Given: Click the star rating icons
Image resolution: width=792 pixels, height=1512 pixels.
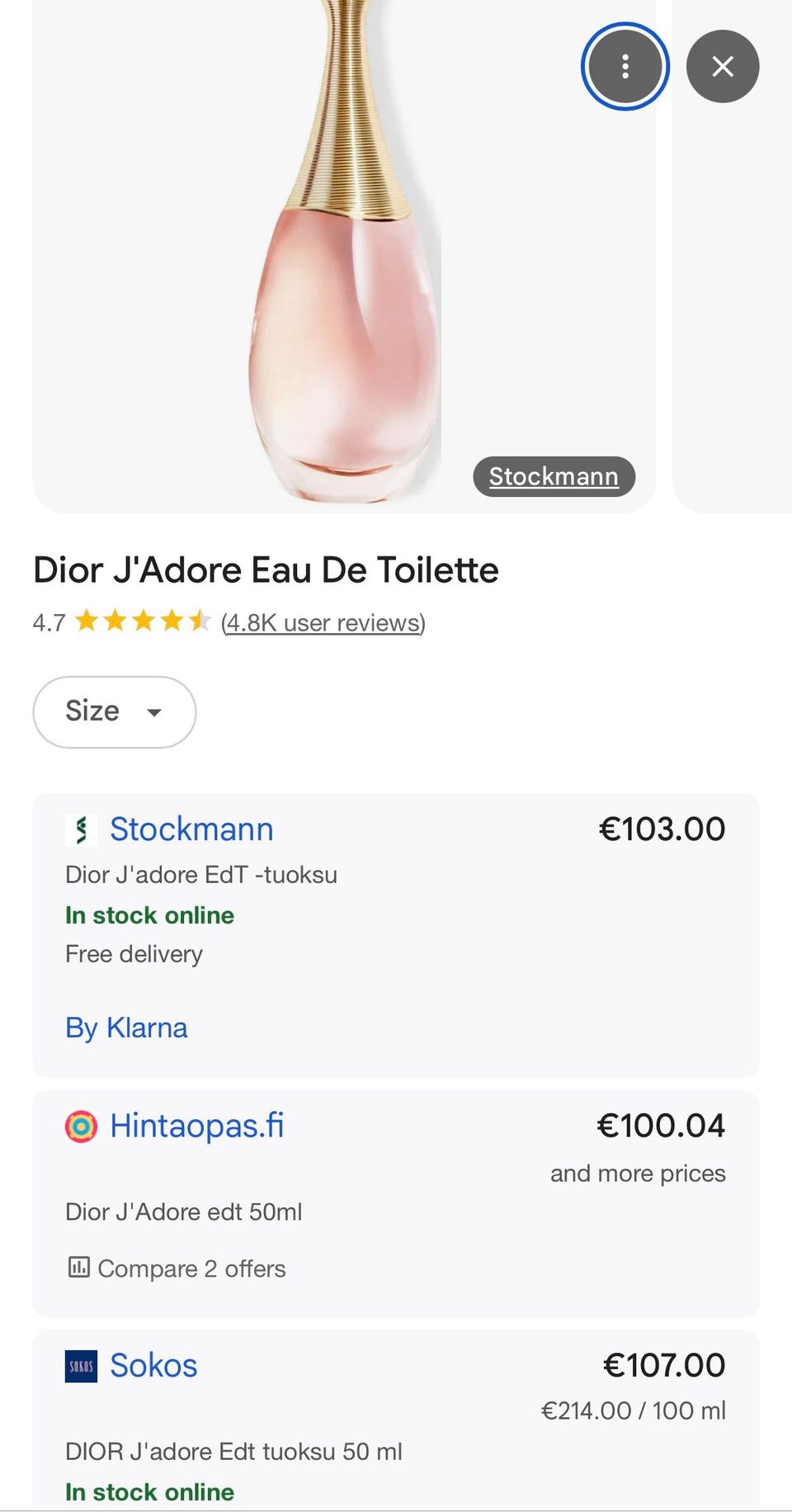Looking at the screenshot, I should pos(143,621).
